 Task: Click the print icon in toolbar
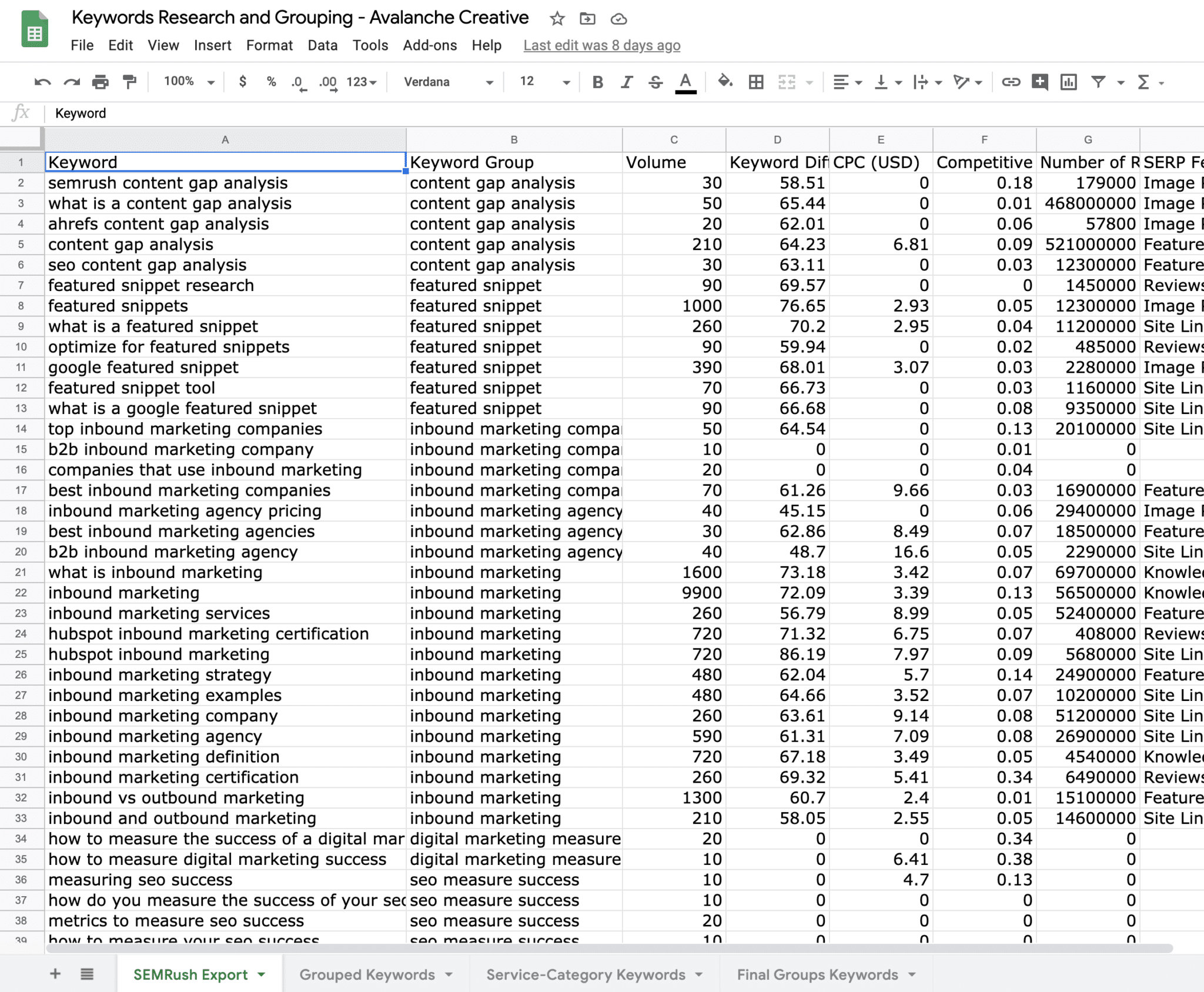102,81
